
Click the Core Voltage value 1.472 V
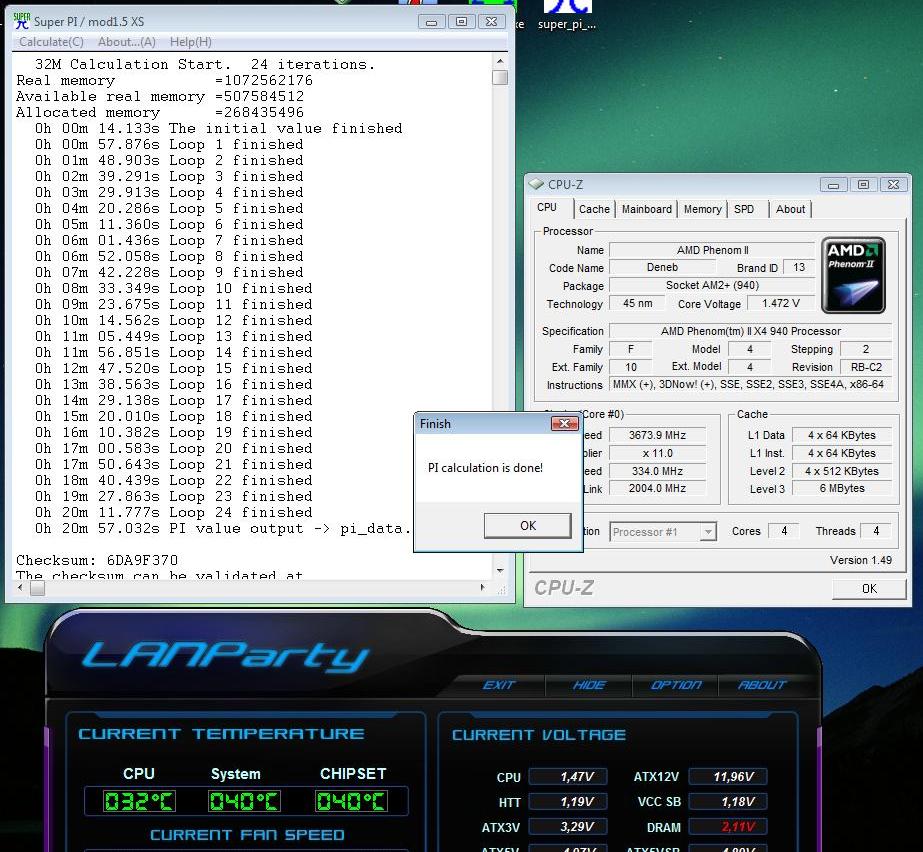(781, 303)
